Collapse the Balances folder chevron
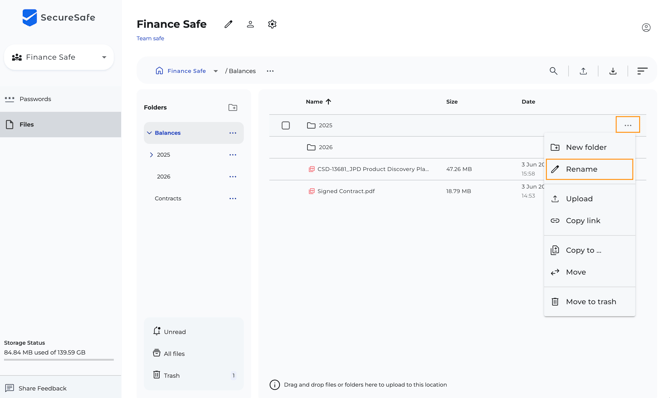The image size is (670, 398). [x=149, y=133]
